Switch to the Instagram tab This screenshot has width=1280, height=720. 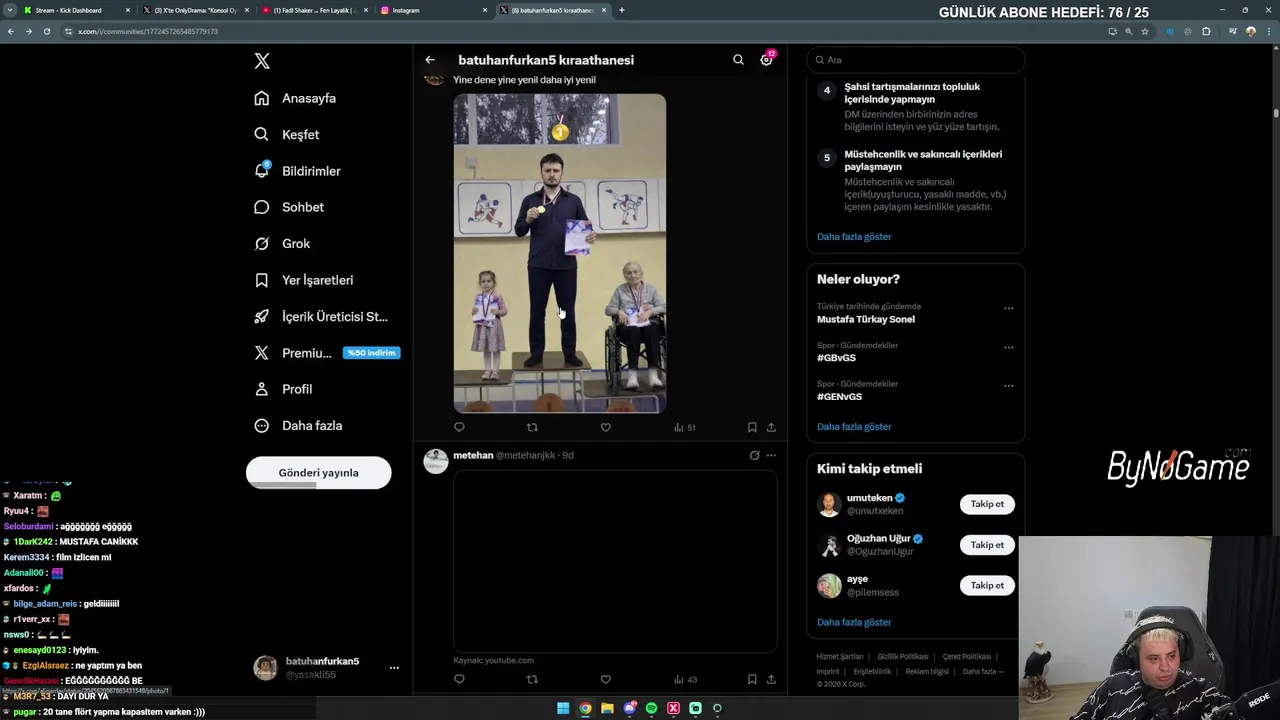(434, 10)
